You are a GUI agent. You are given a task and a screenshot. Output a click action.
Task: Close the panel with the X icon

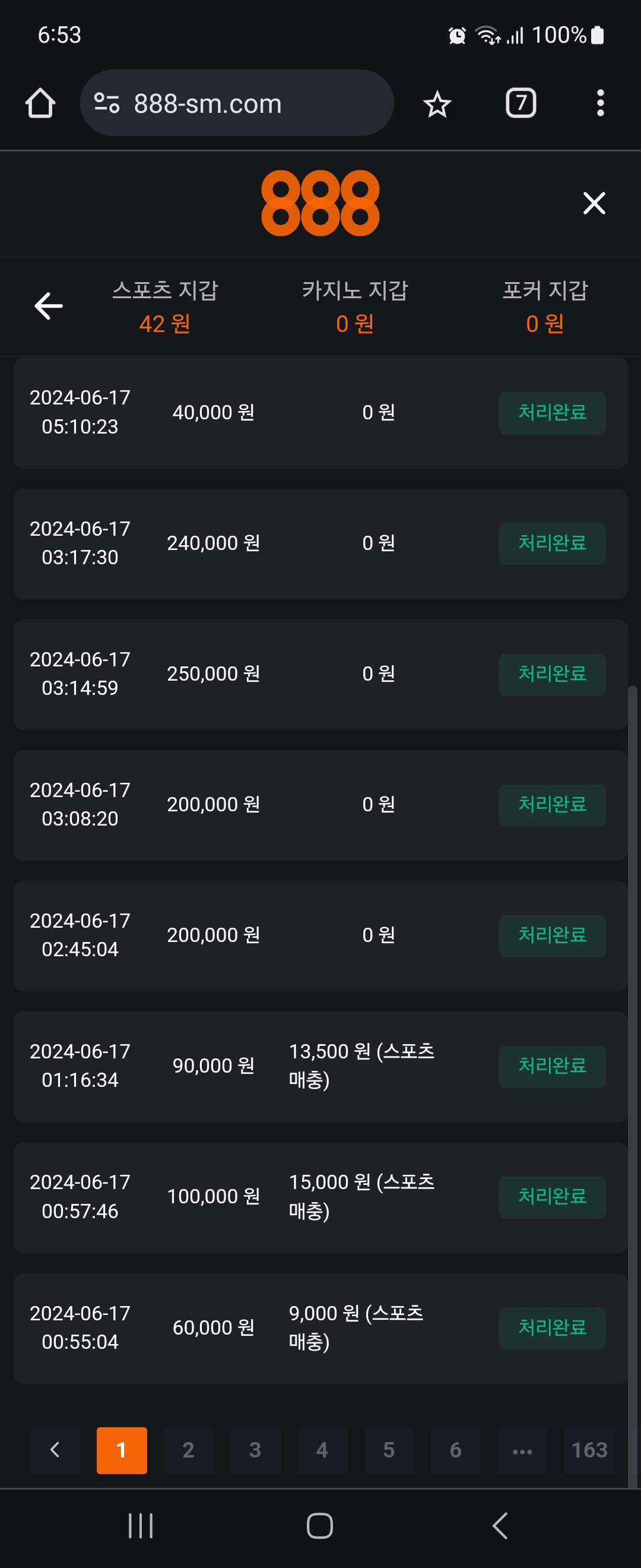(x=594, y=203)
